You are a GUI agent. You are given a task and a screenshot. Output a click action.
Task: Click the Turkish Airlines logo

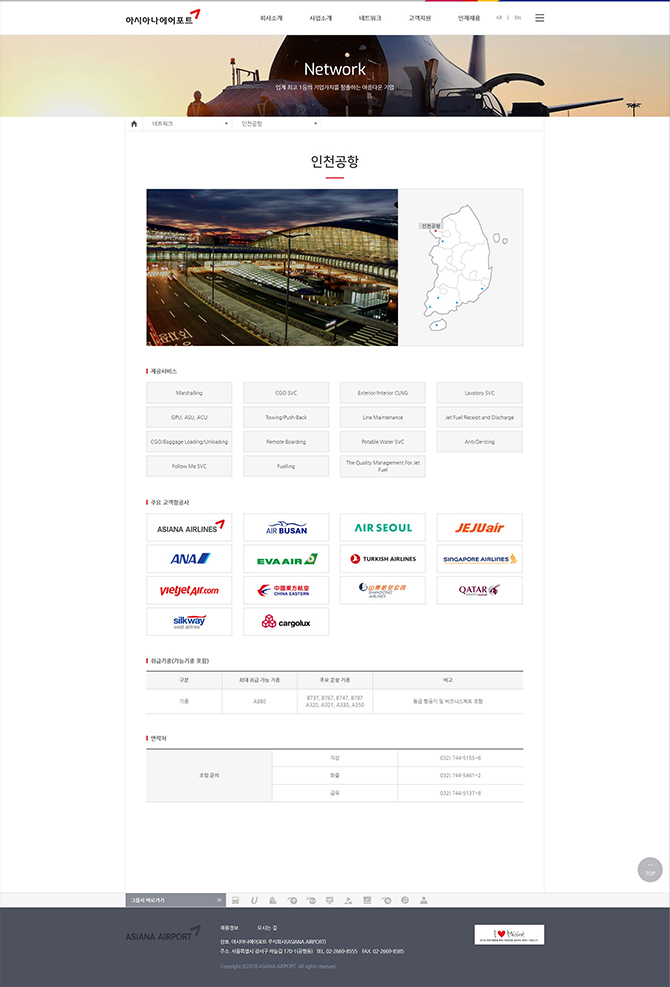(x=383, y=559)
